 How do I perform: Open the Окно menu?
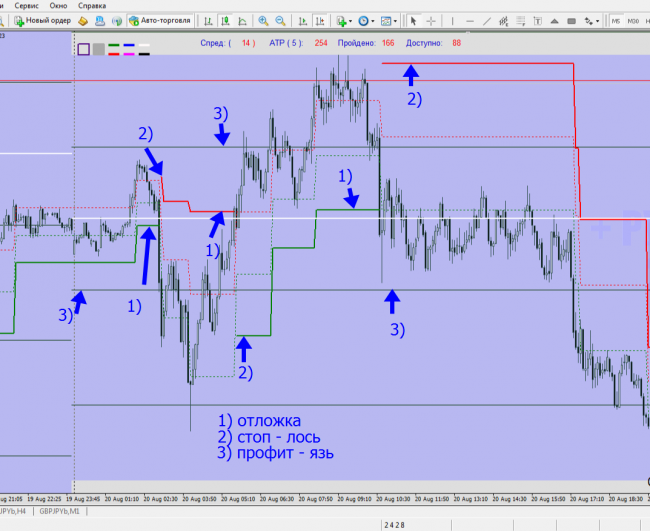click(x=58, y=6)
